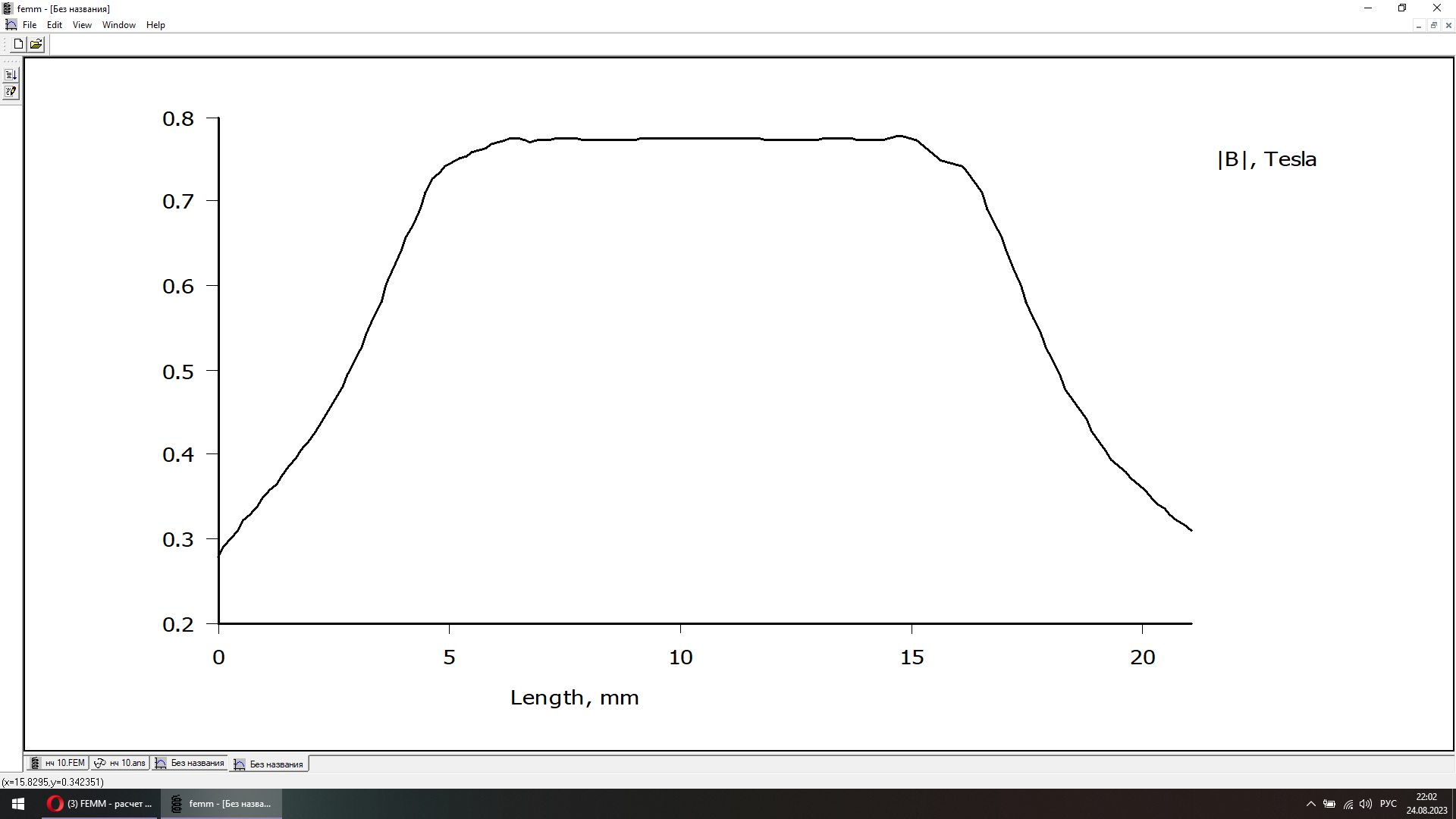Click РУС keyboard language indicator
The width and height of the screenshot is (1456, 819).
[1389, 804]
